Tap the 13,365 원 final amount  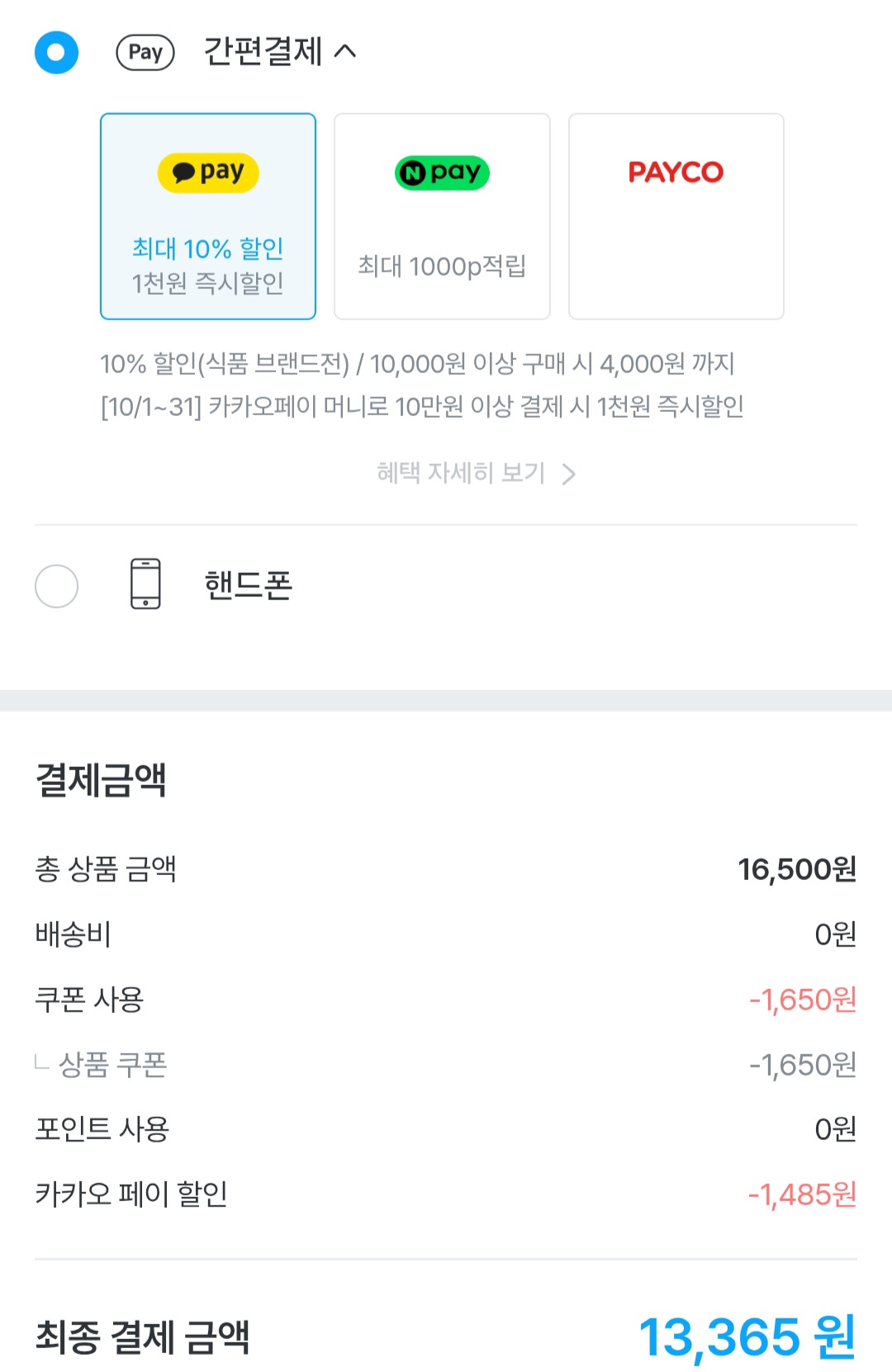[747, 1337]
